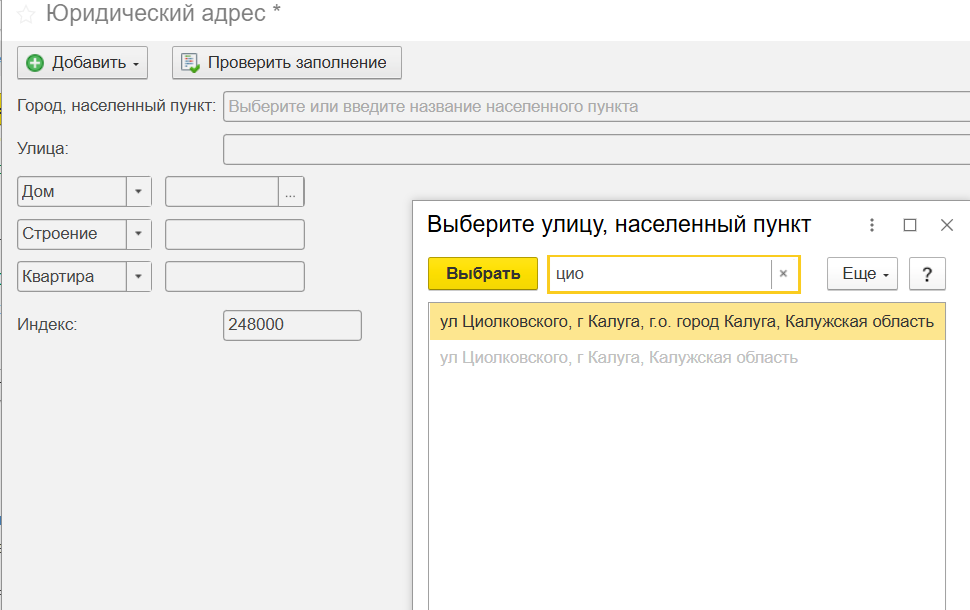
Task: Expand the Строение type dropdown
Action: 138,234
